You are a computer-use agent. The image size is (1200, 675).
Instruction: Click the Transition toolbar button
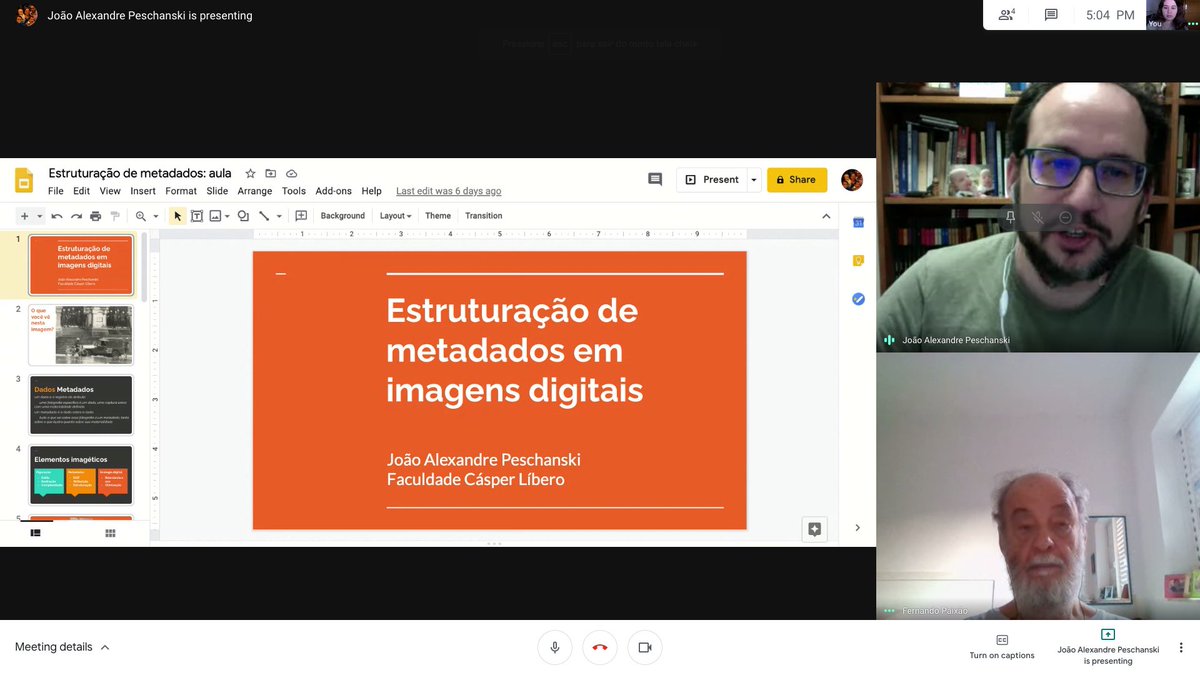point(484,216)
